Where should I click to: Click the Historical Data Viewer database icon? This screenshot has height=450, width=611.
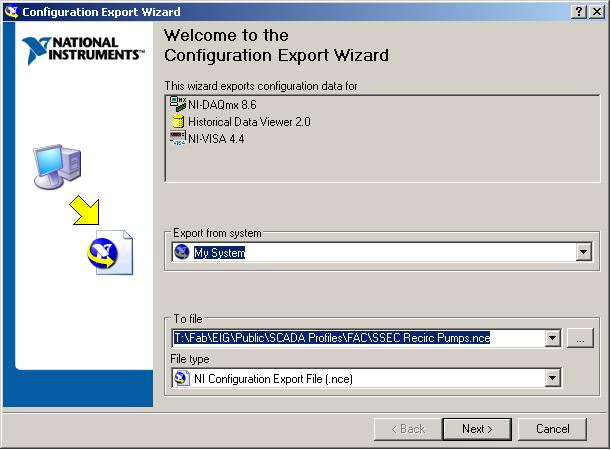pyautogui.click(x=178, y=122)
